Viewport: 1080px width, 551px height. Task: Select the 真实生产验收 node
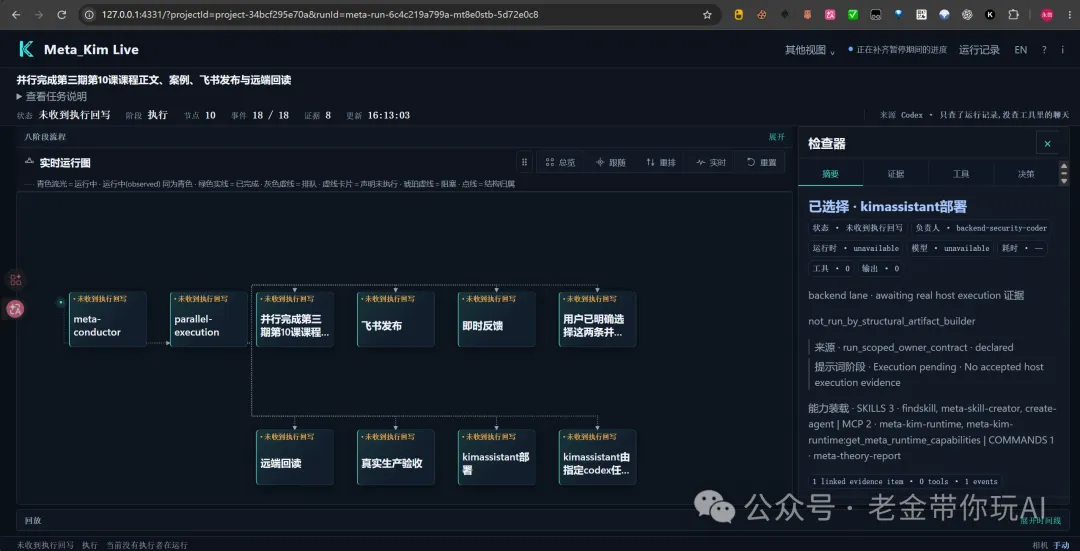pyautogui.click(x=395, y=457)
